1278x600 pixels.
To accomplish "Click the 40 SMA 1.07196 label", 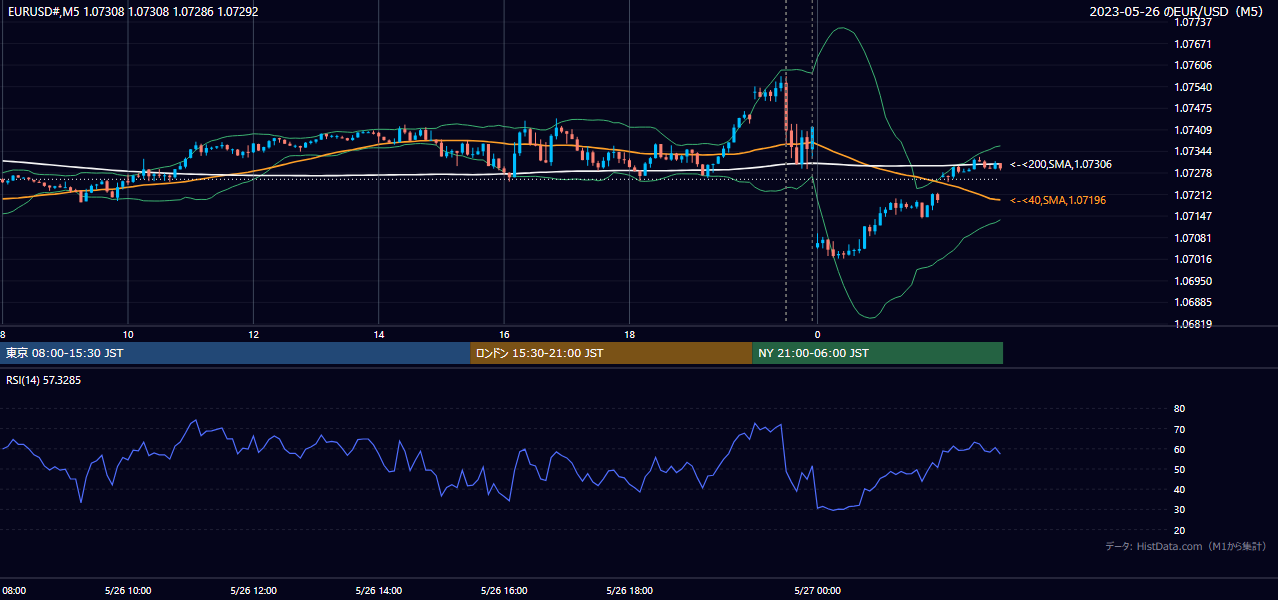I will 1058,200.
